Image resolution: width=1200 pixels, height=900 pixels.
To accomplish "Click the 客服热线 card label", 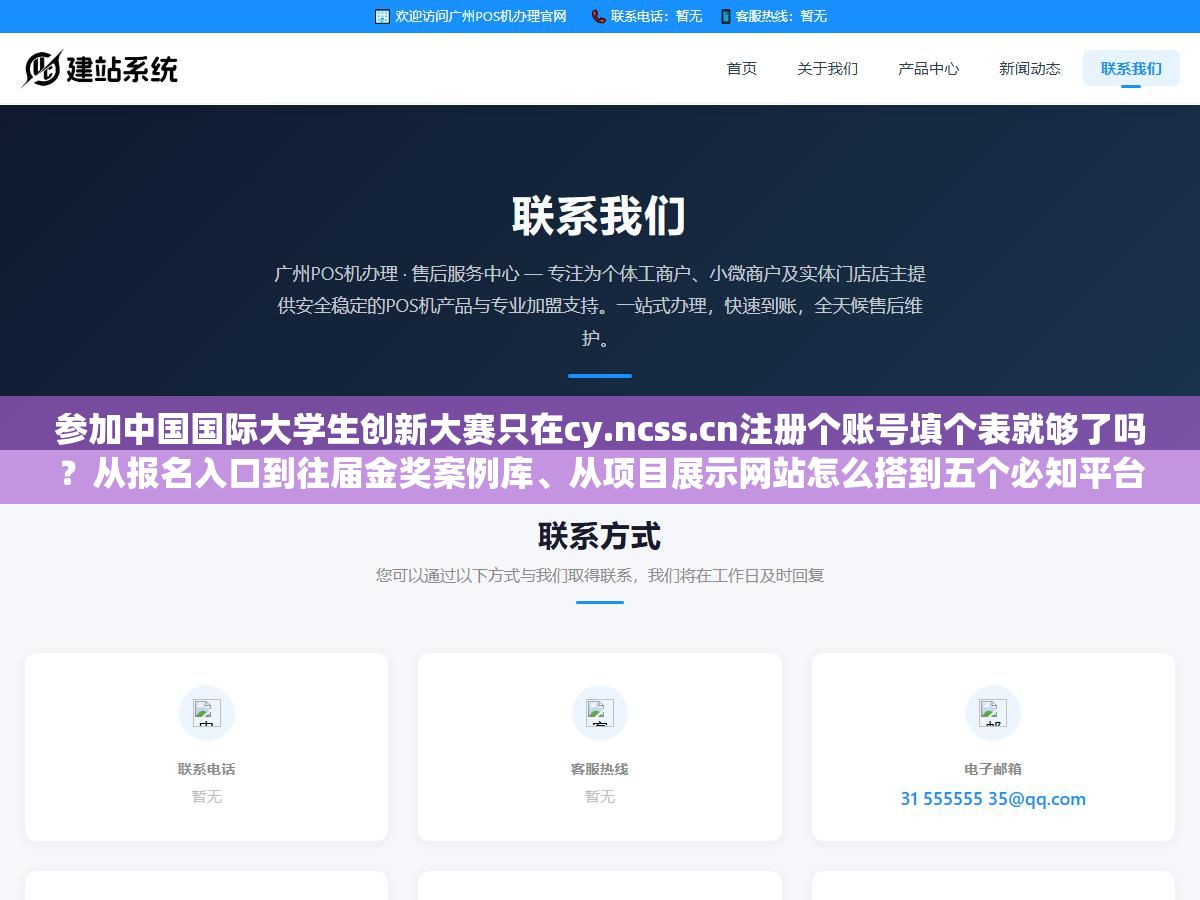I will pos(600,769).
